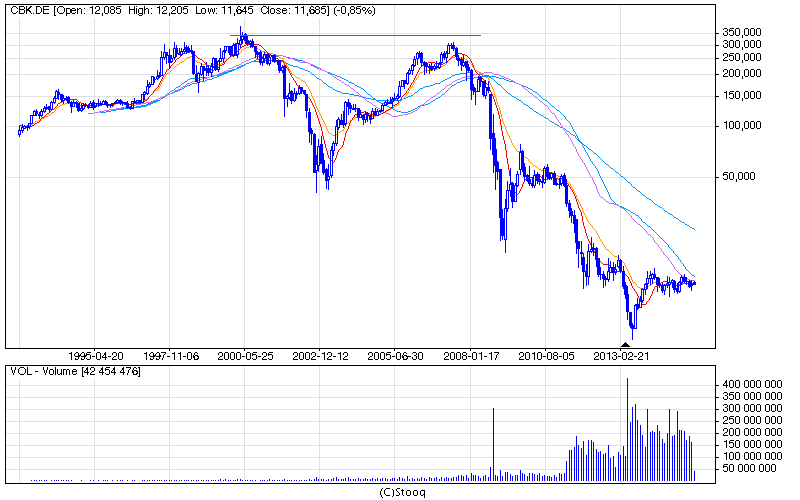Click the 2010-08-05 date label
Screen dimensions: 800x500
tap(546, 356)
